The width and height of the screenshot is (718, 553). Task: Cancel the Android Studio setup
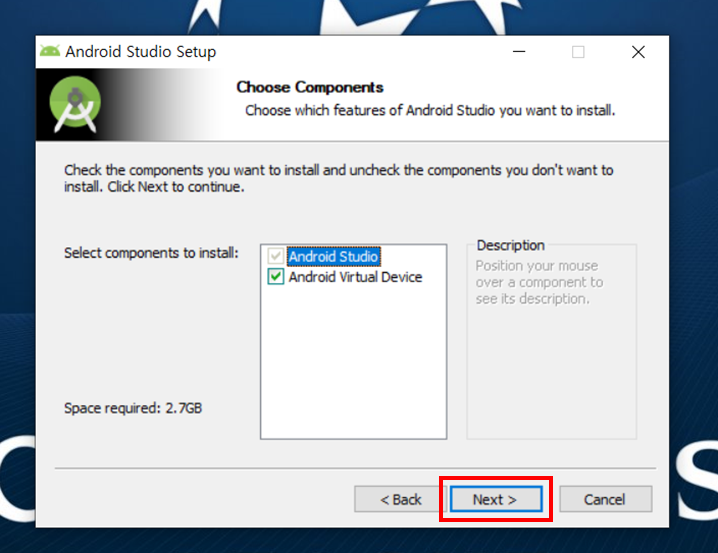(605, 499)
